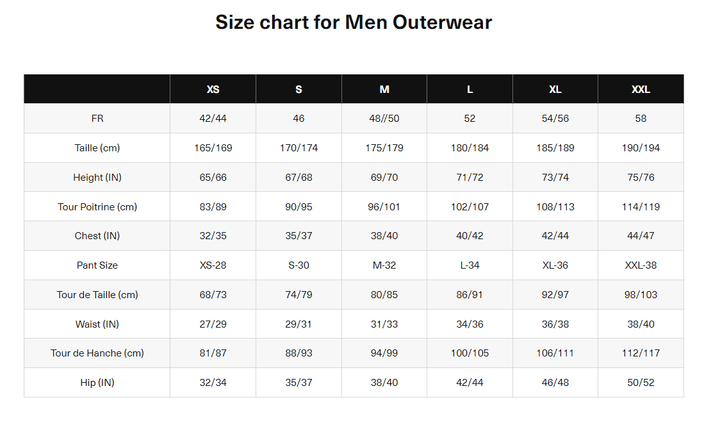Image resolution: width=720 pixels, height=427 pixels.
Task: Click the 'Size chart for Men Outerwear' title
Action: (x=354, y=21)
